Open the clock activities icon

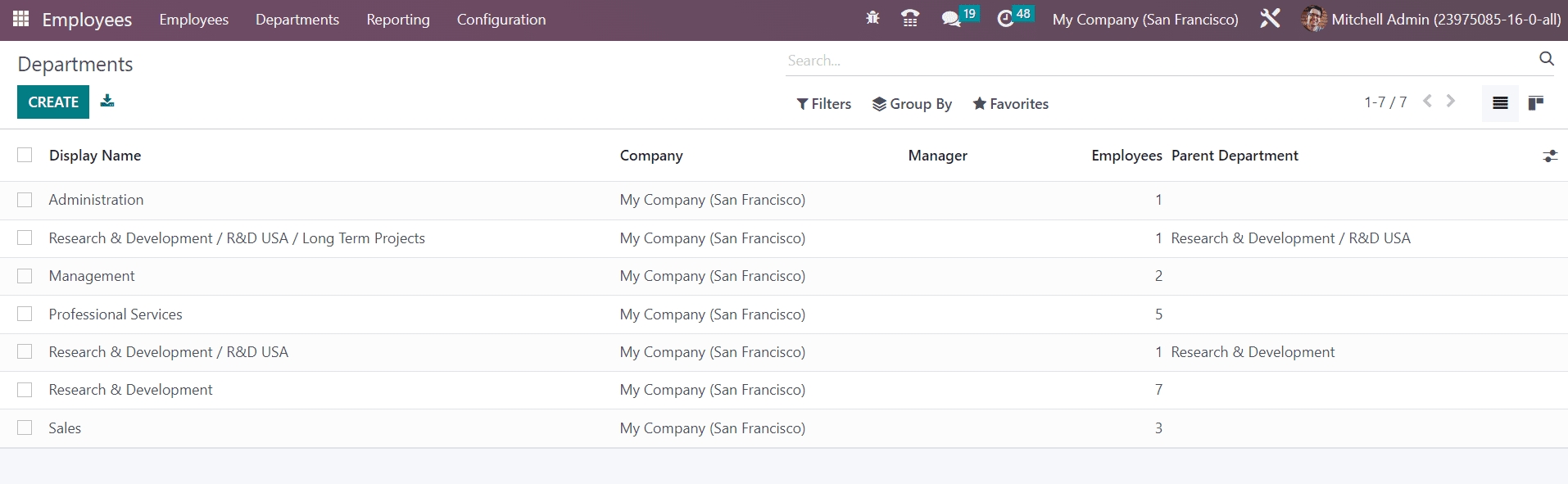click(x=1005, y=19)
